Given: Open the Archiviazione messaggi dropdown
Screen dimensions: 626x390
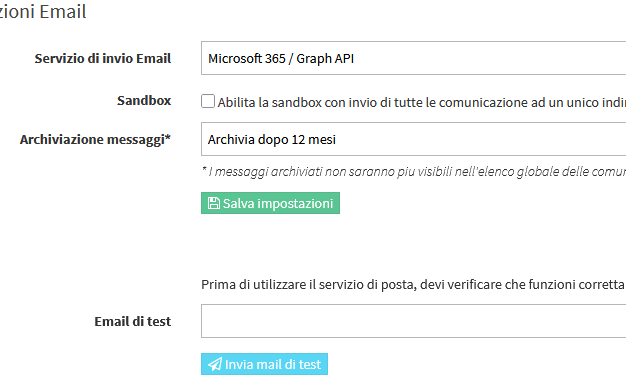Looking at the screenshot, I should (x=414, y=139).
